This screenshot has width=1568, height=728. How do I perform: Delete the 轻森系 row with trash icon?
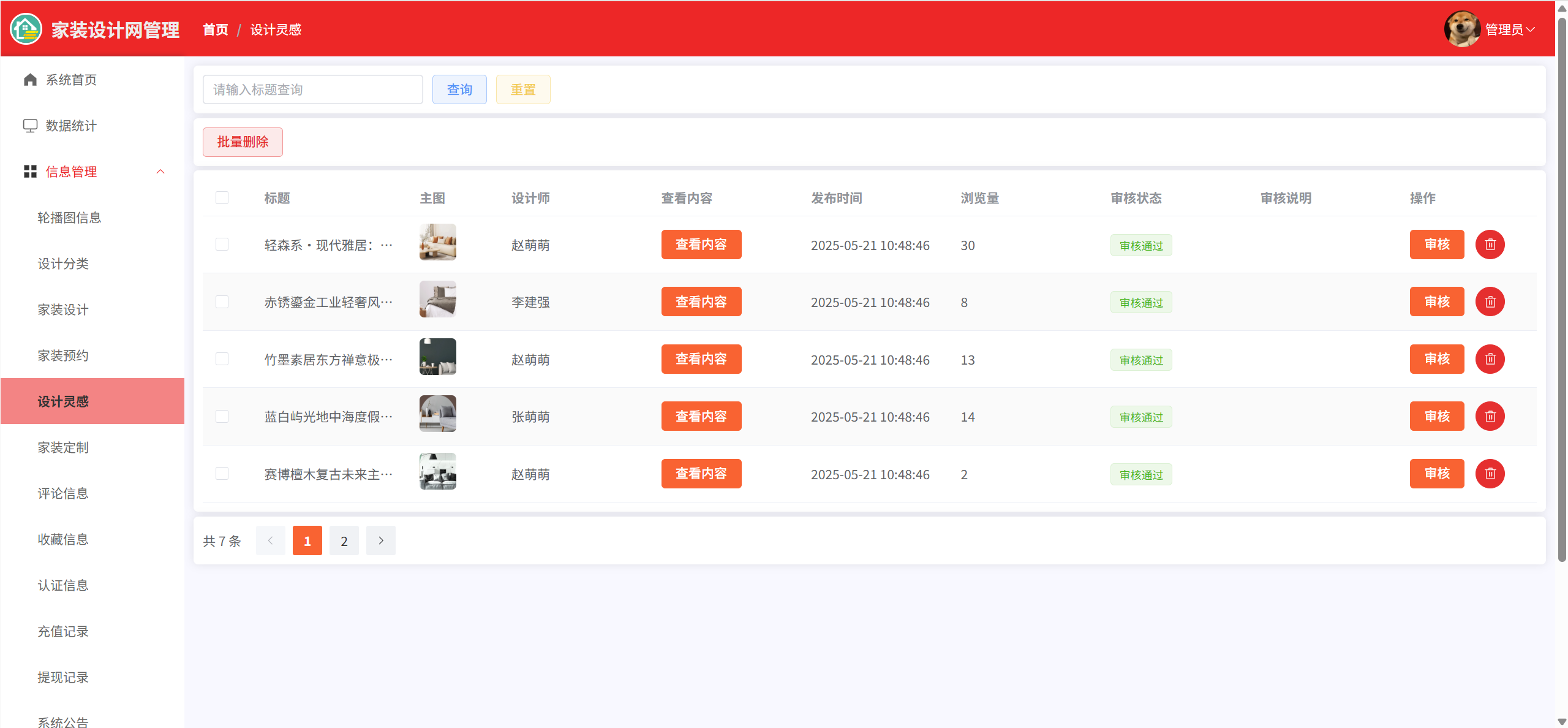click(1490, 245)
